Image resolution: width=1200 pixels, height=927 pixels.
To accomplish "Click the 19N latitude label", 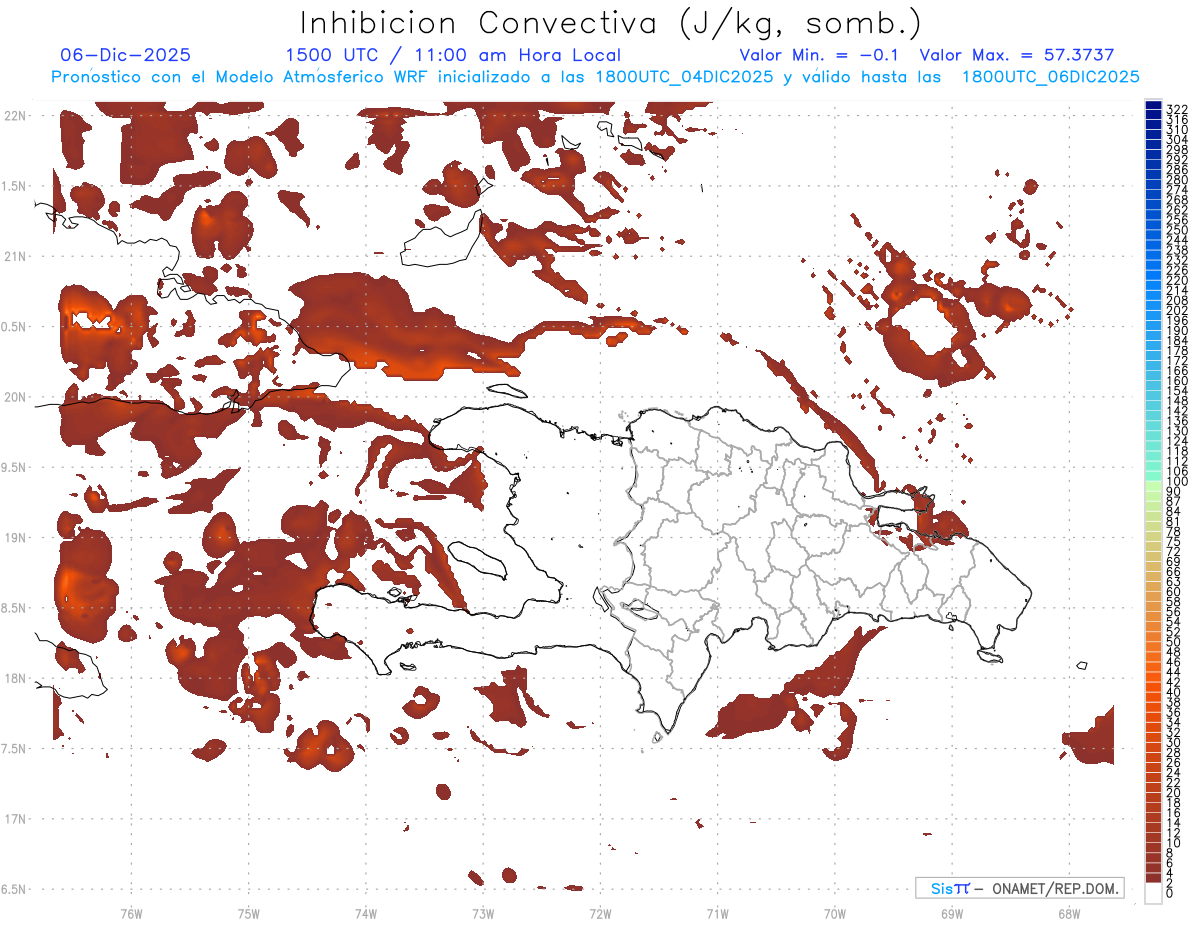I will tap(15, 537).
